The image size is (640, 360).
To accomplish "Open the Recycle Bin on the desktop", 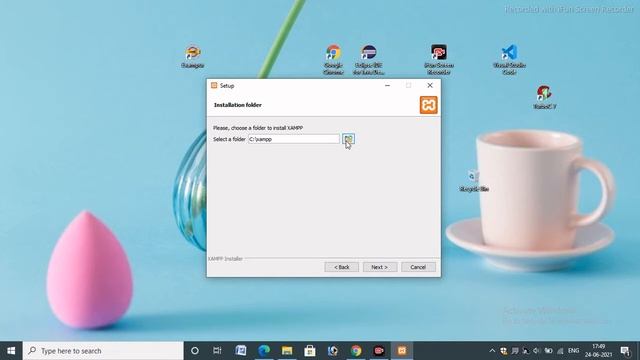I will (474, 181).
